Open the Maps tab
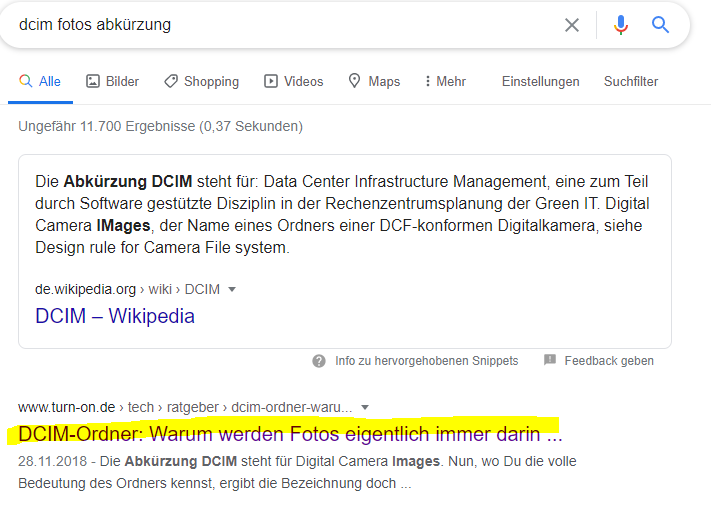Screen dimensions: 711x509 click(x=375, y=82)
